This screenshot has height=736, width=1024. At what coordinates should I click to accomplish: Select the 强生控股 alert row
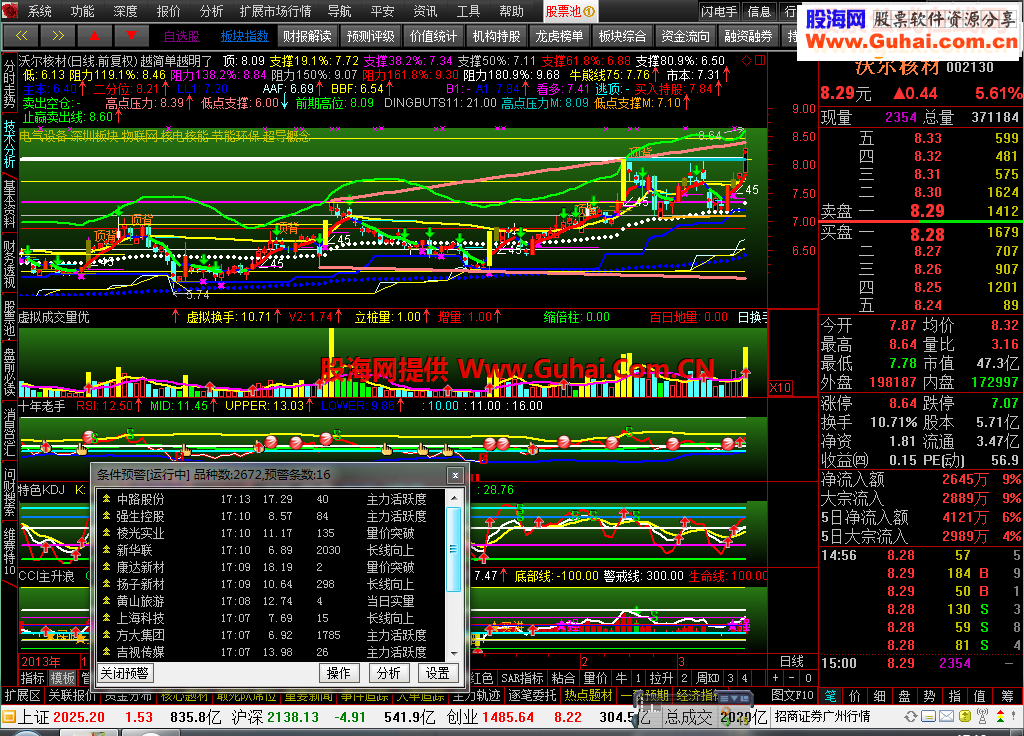point(272,516)
